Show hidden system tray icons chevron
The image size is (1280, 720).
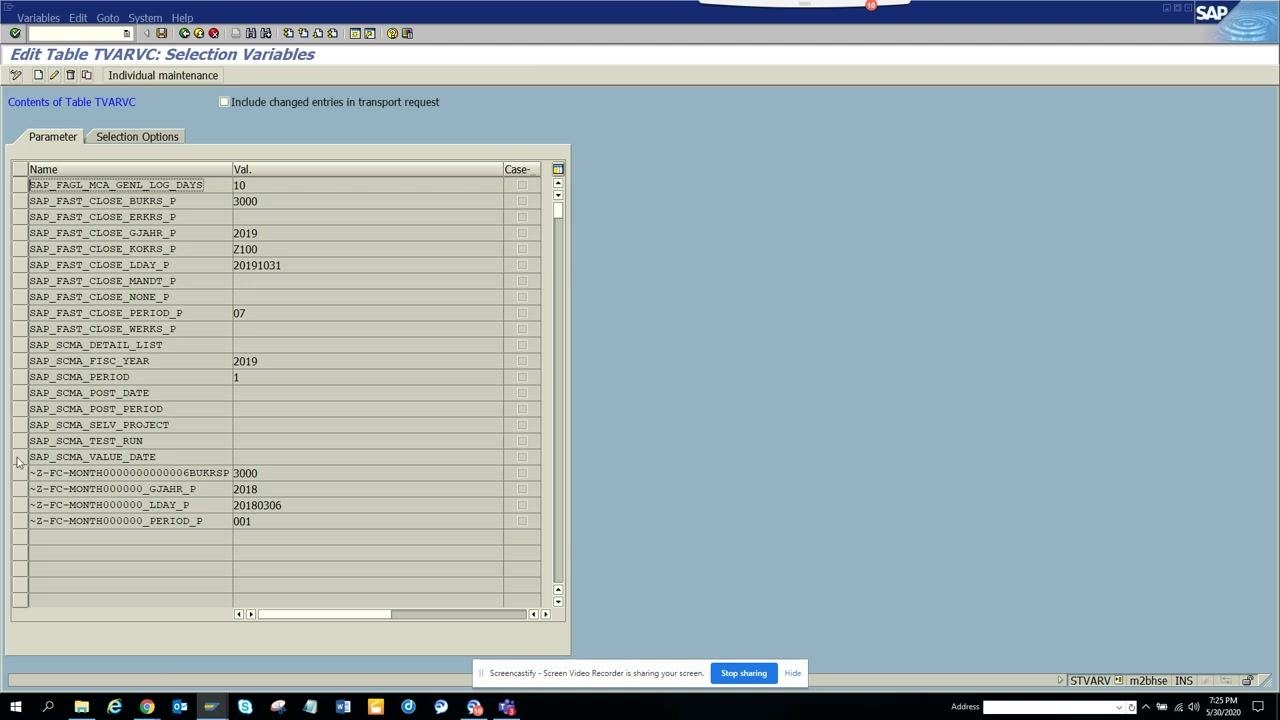pos(1145,707)
